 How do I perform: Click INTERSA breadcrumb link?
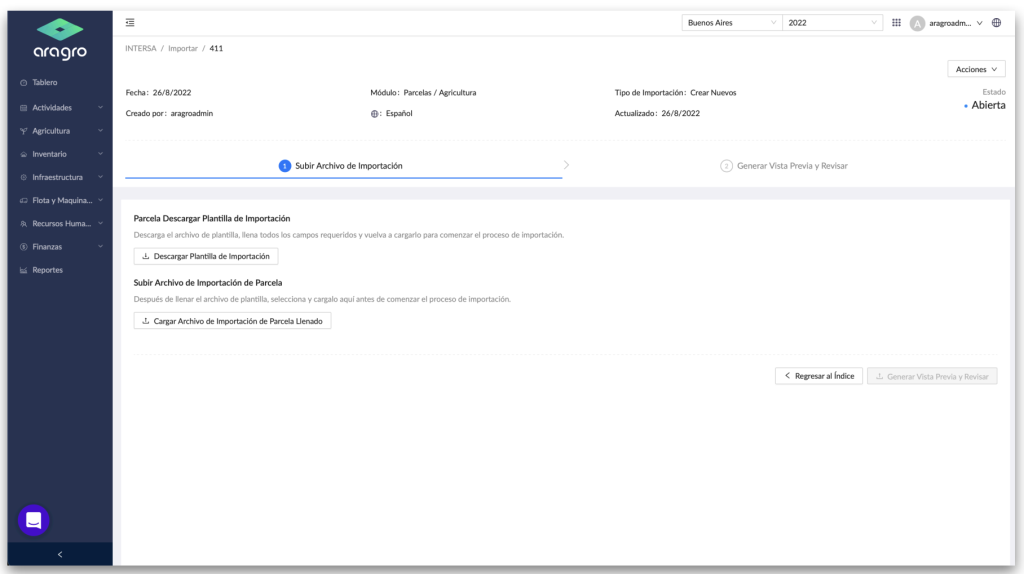click(141, 48)
